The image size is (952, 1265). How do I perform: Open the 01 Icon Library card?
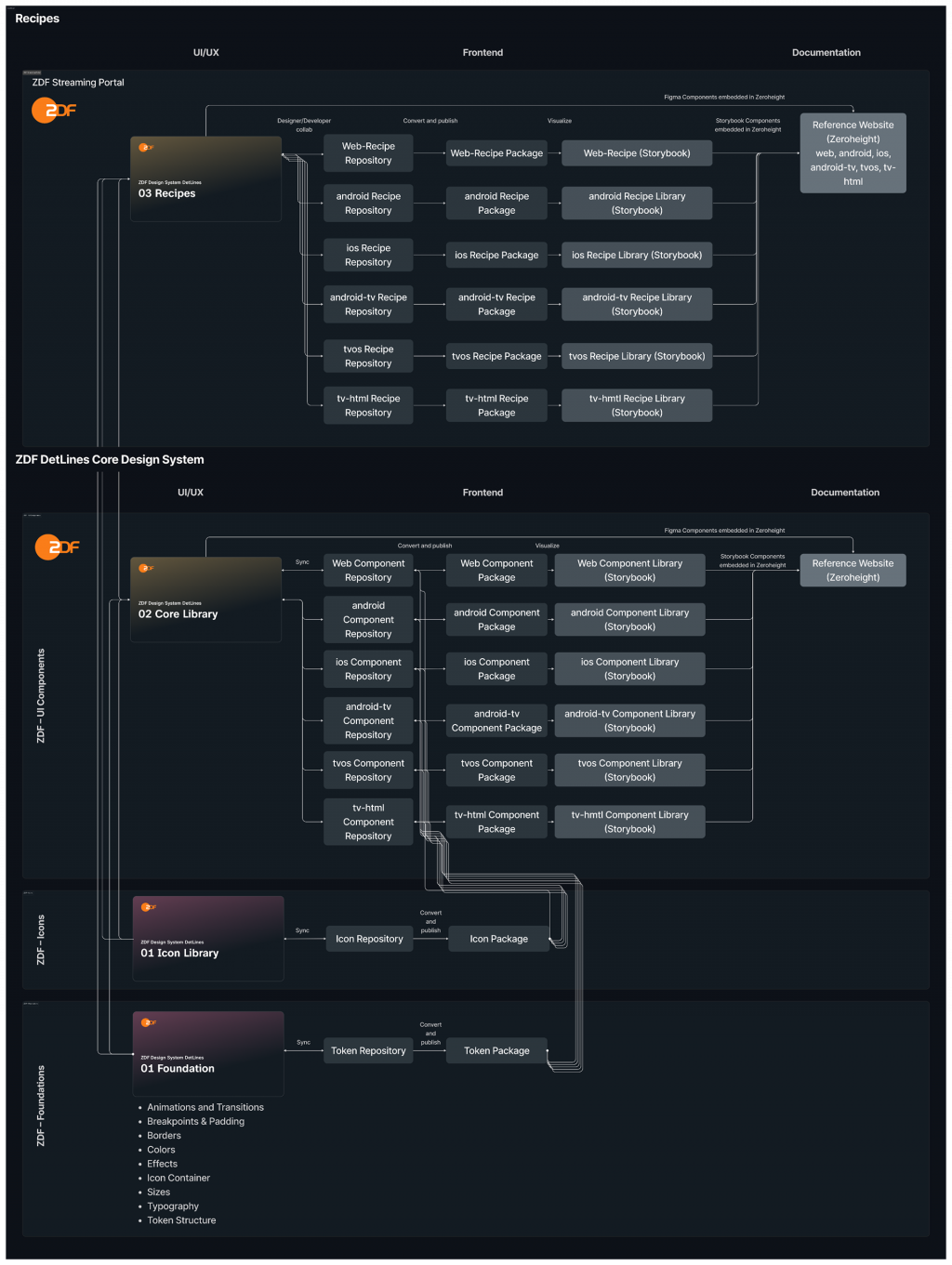[208, 938]
